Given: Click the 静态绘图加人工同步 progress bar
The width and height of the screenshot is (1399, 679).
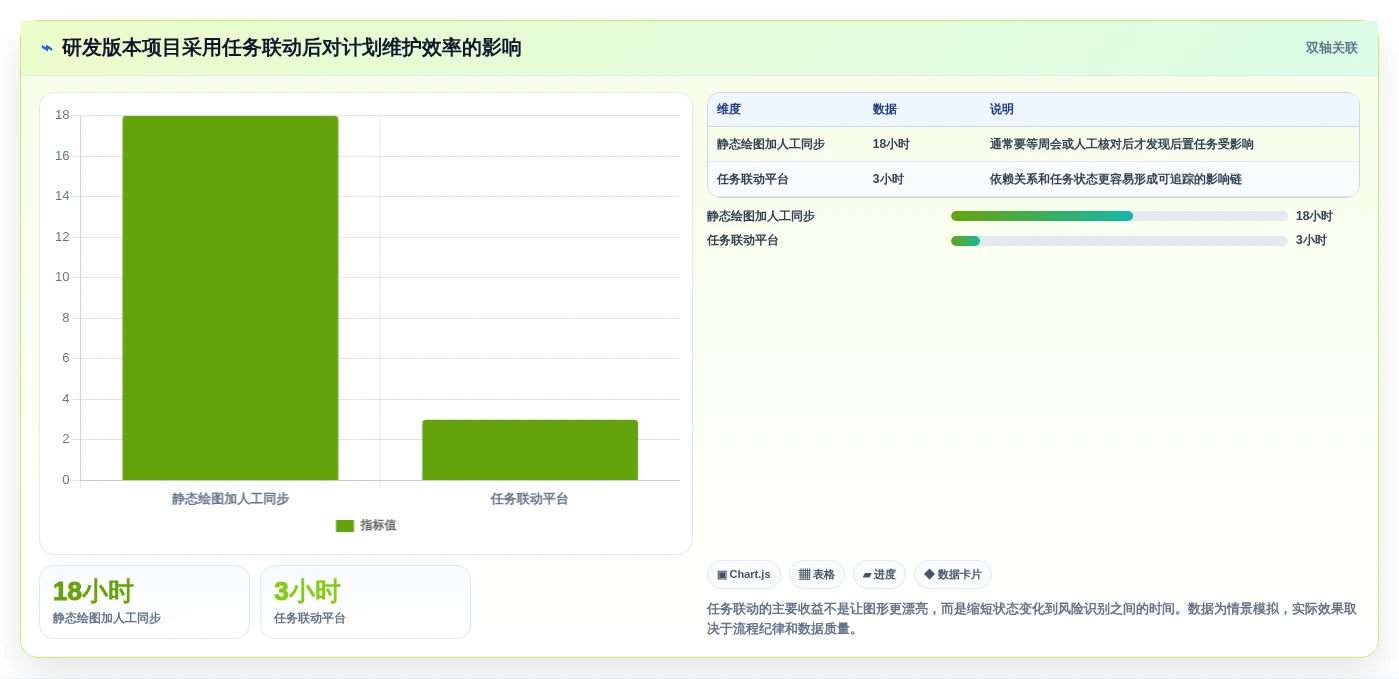Looking at the screenshot, I should (x=1119, y=216).
